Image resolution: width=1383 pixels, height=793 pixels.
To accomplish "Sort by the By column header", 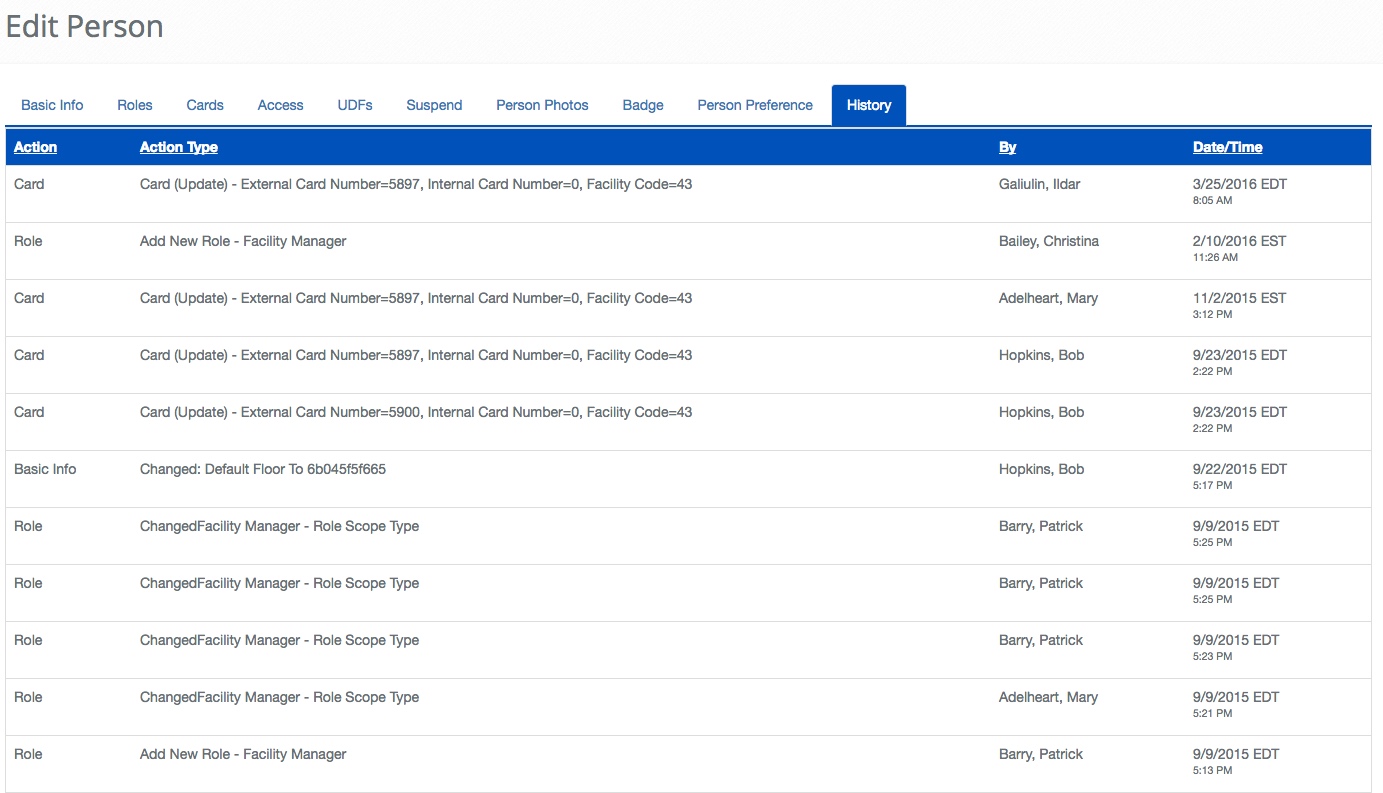I will pyautogui.click(x=1007, y=147).
